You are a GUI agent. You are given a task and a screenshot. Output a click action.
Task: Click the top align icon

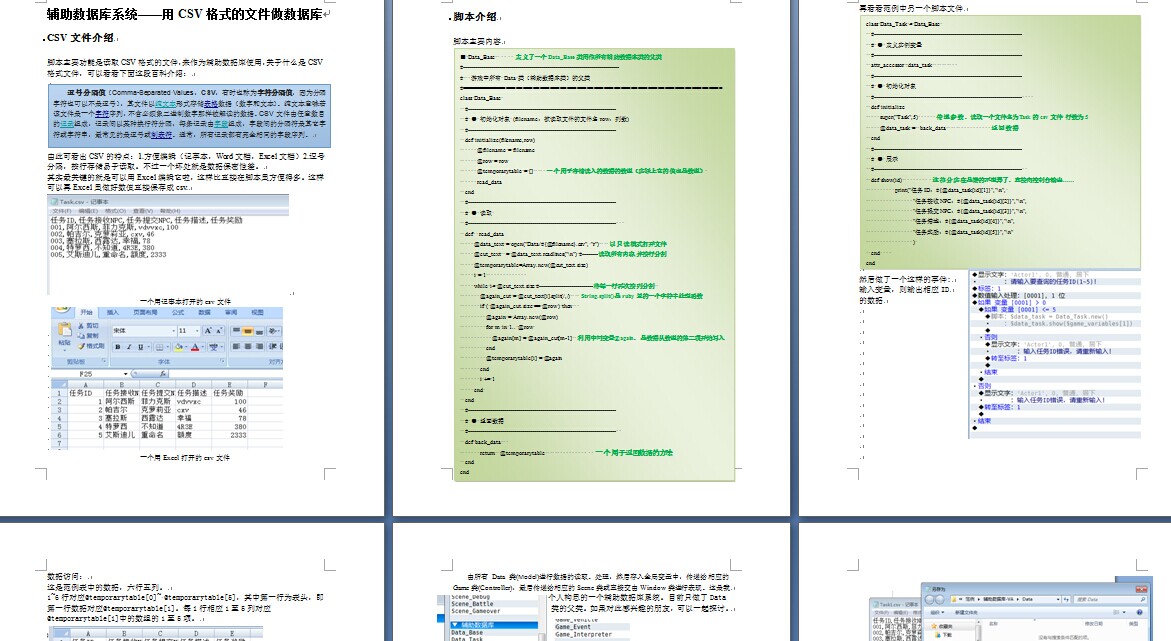coord(236,330)
